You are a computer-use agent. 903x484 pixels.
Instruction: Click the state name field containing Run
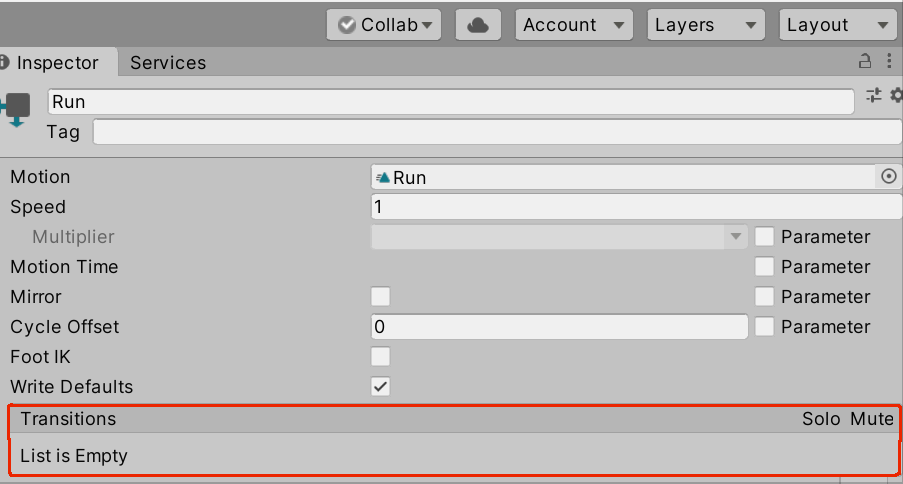tap(450, 102)
